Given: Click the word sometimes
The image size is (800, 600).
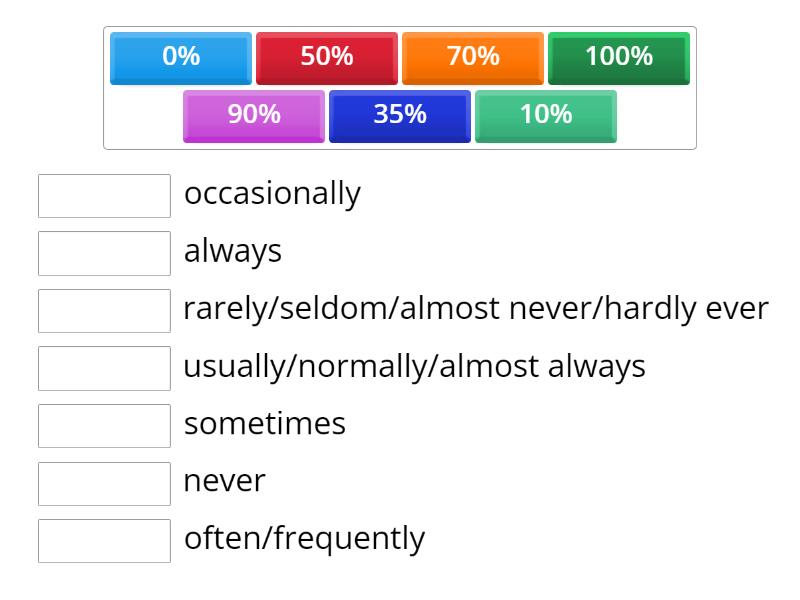Looking at the screenshot, I should click(x=265, y=424).
